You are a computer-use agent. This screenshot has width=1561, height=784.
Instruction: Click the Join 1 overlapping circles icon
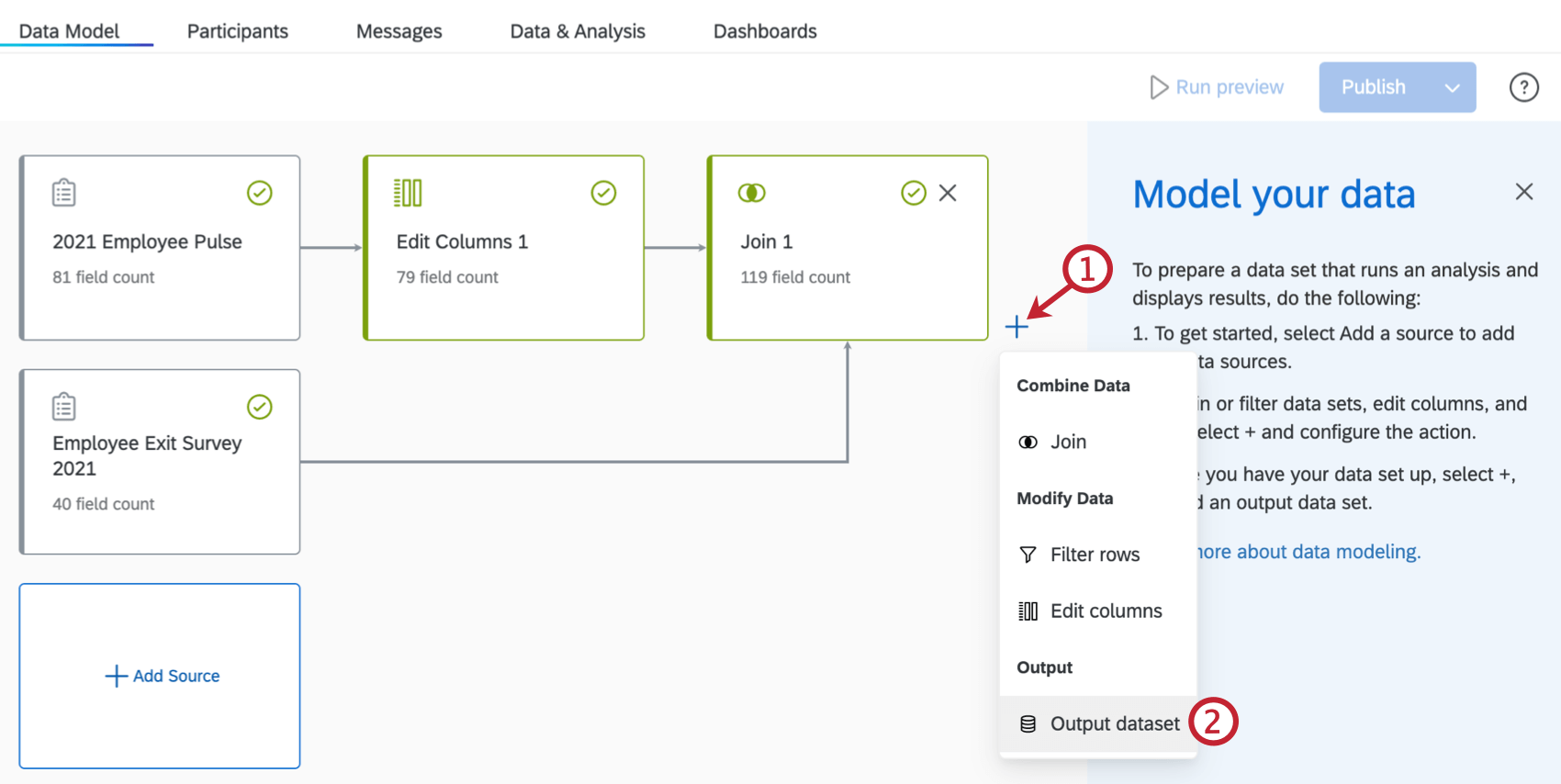(x=751, y=193)
